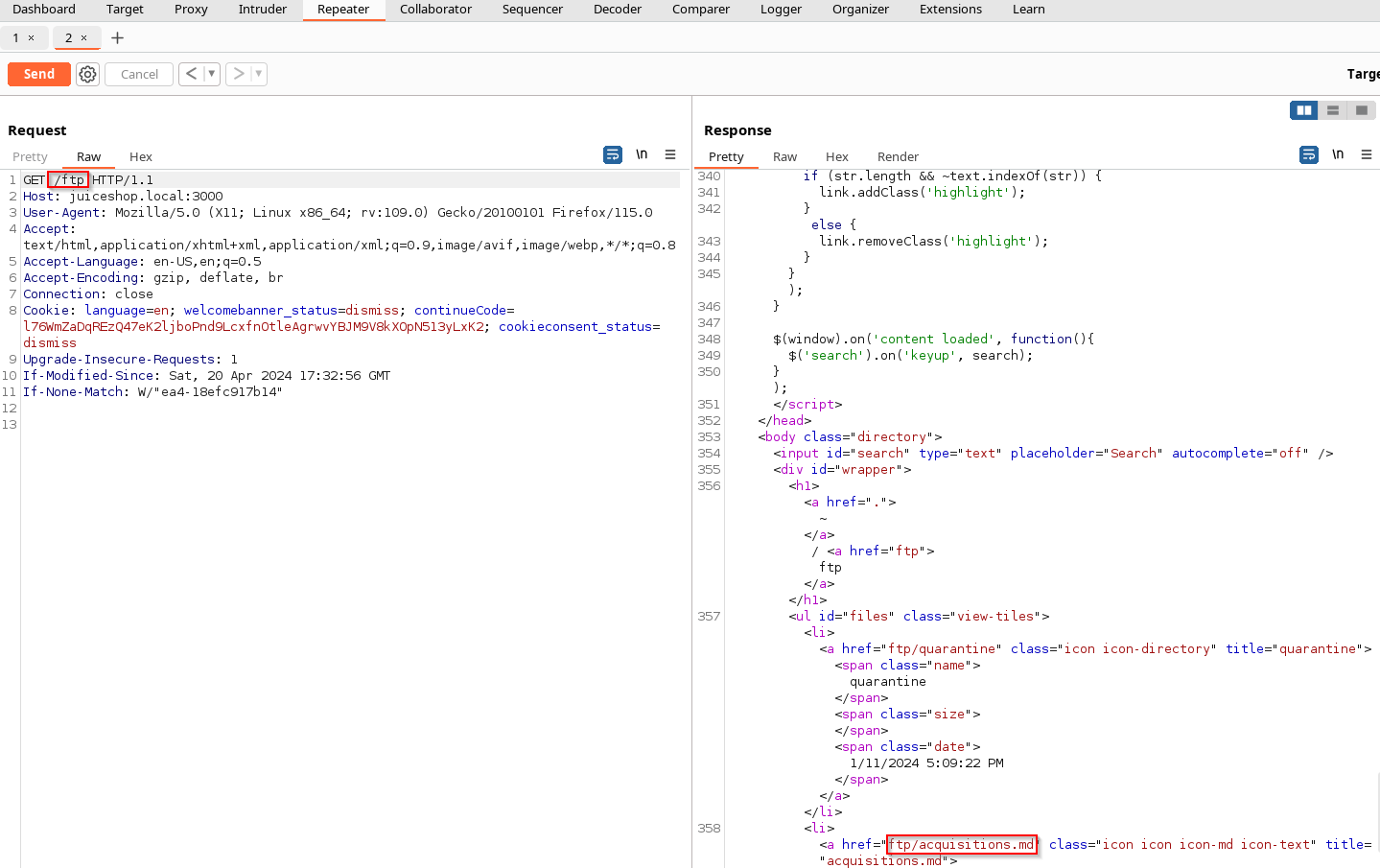Select side-by-side layout view icon
1380x868 pixels.
click(1303, 110)
